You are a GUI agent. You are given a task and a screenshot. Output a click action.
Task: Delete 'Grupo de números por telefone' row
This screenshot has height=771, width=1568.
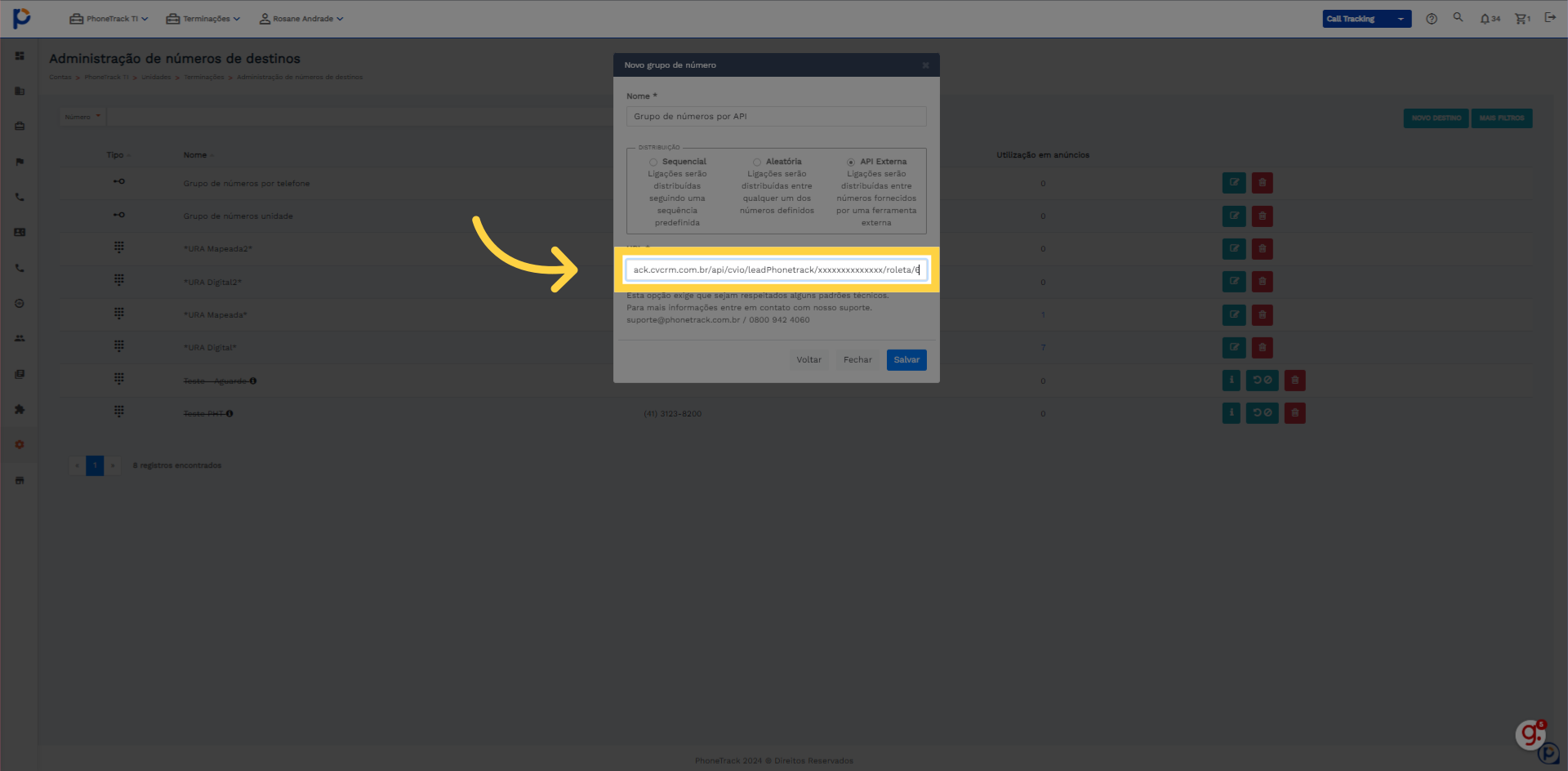pyautogui.click(x=1262, y=183)
